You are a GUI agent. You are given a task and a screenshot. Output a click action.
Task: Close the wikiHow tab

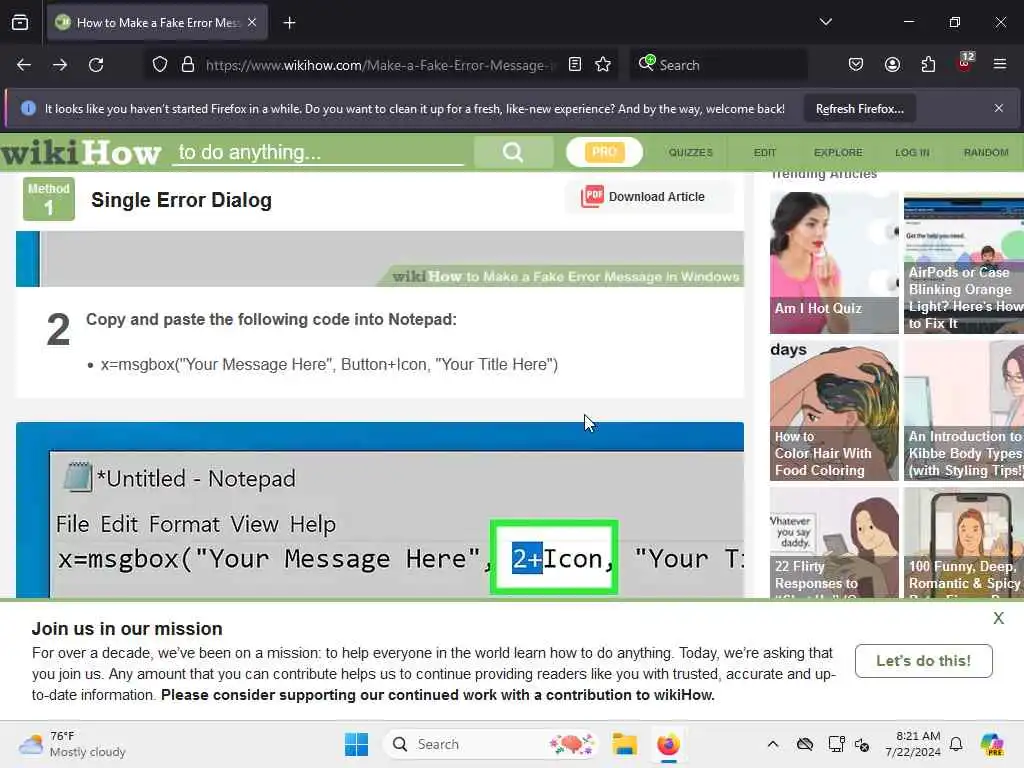[252, 22]
